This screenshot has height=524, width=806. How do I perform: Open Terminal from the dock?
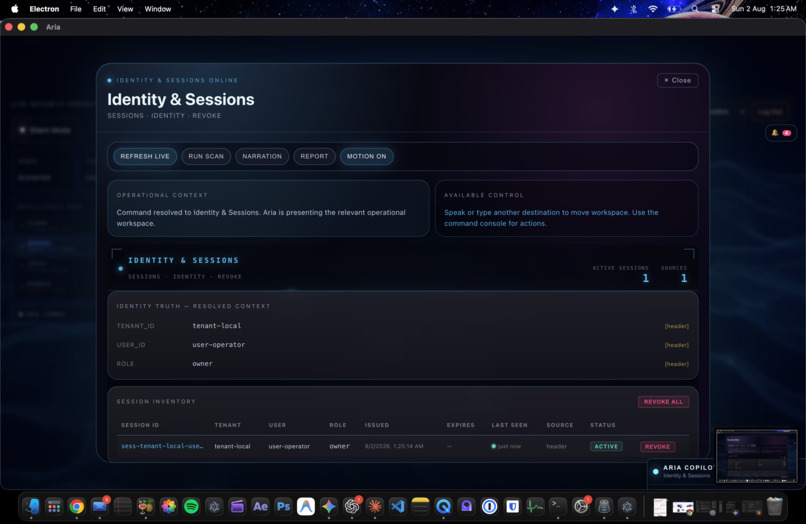(558, 507)
